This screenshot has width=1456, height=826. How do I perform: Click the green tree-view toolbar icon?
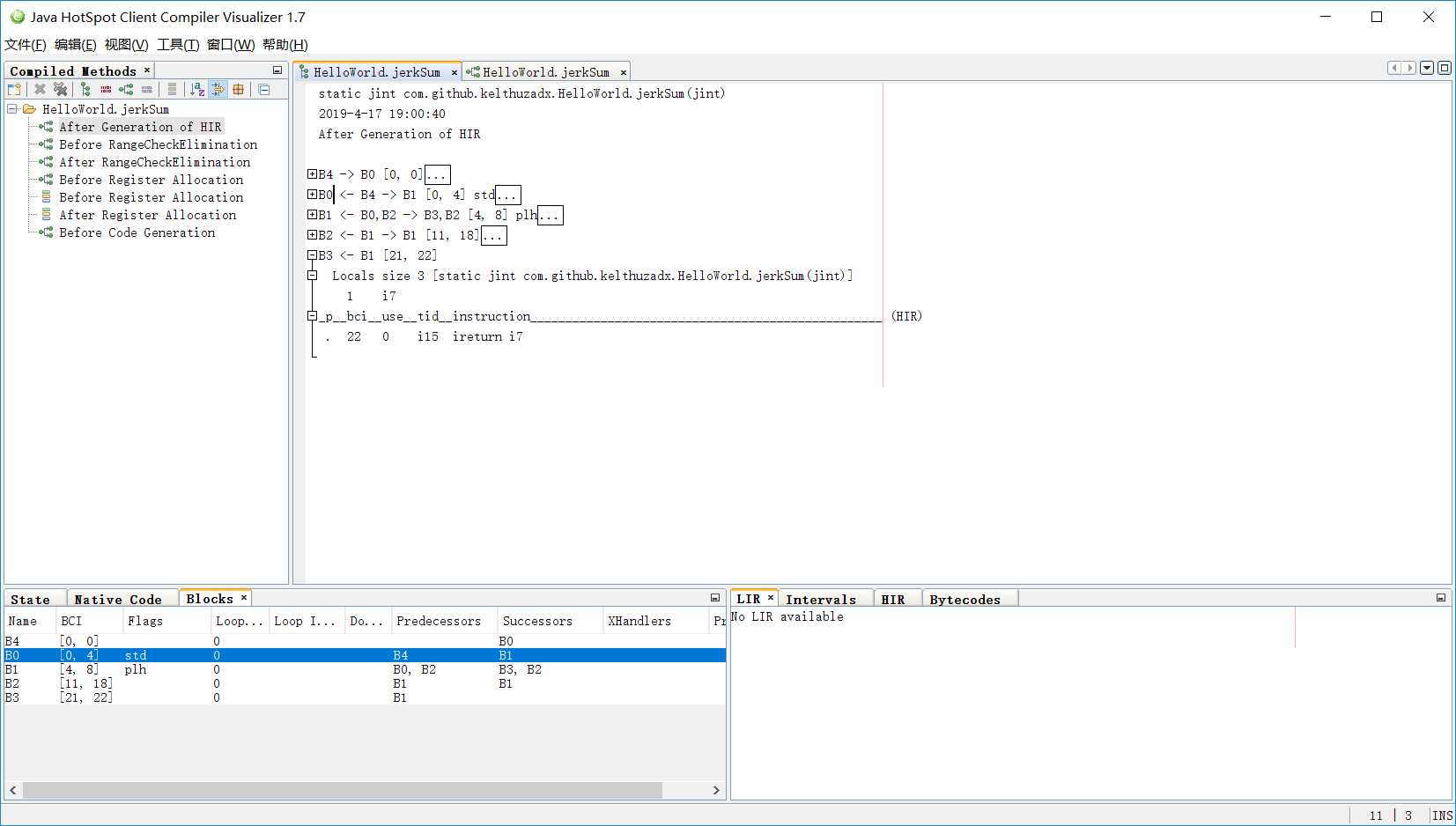(x=85, y=89)
